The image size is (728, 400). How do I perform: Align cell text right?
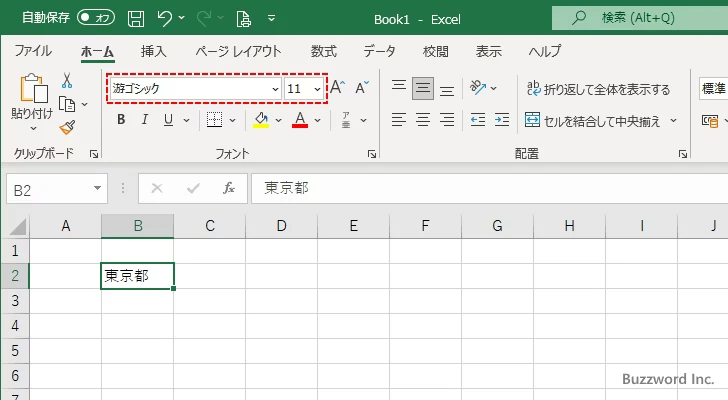pyautogui.click(x=447, y=120)
